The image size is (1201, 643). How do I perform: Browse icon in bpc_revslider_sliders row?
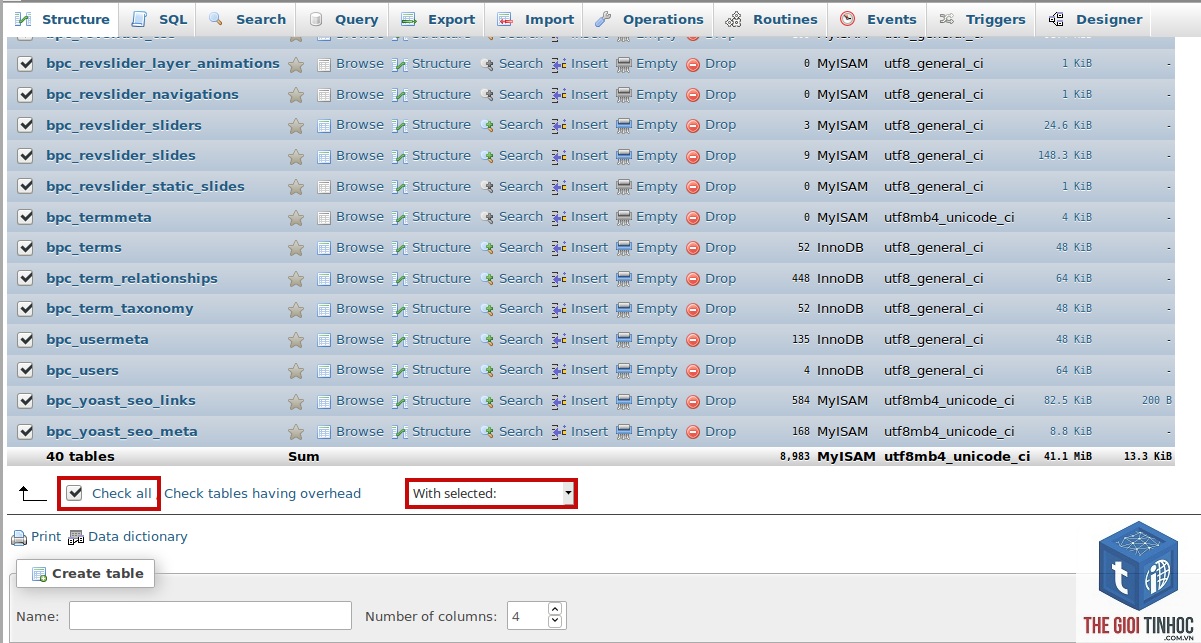click(324, 125)
